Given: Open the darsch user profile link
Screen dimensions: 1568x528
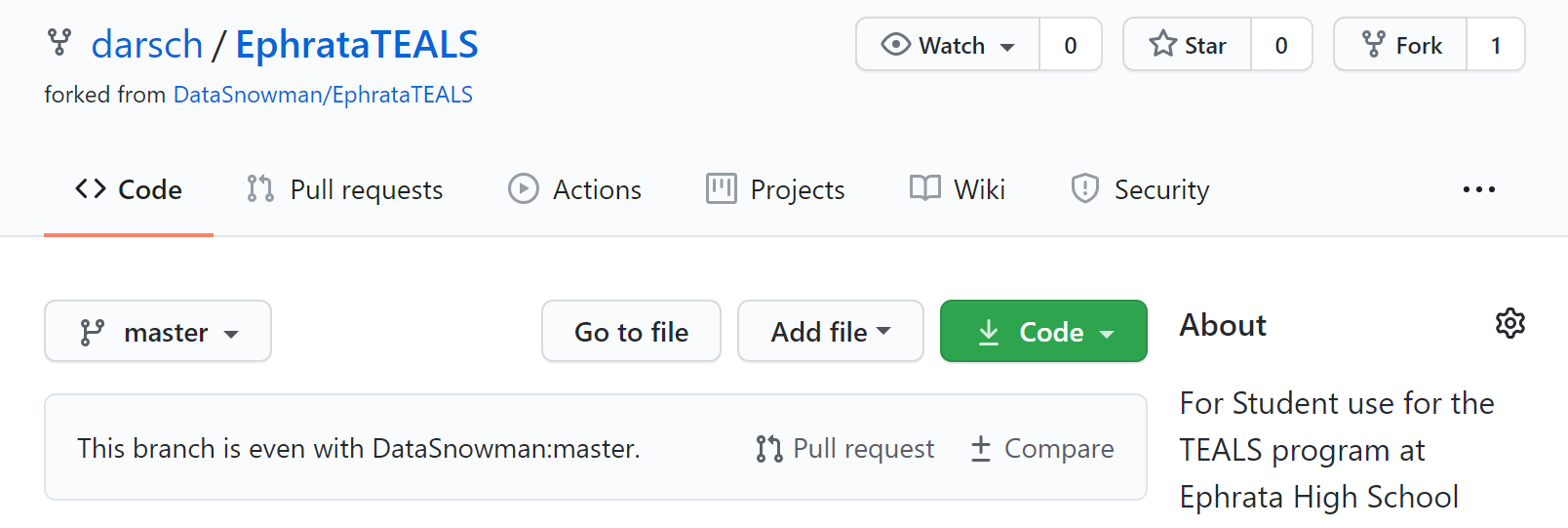Looking at the screenshot, I should [147, 45].
